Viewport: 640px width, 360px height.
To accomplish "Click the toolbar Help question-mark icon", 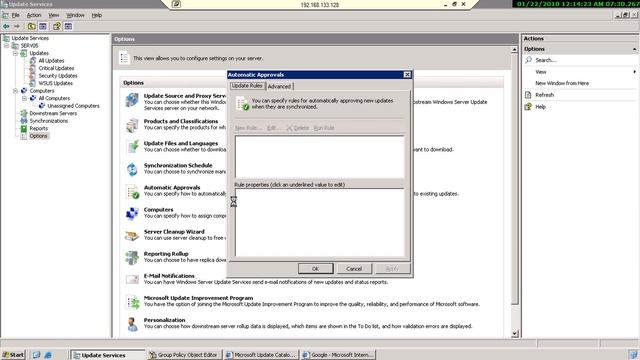I will [x=57, y=27].
